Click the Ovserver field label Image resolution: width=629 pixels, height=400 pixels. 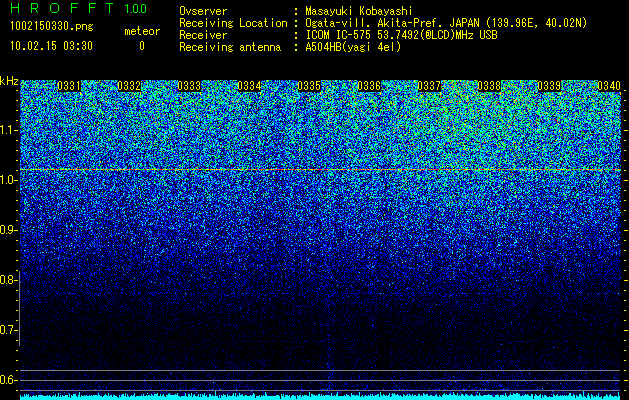click(x=203, y=11)
